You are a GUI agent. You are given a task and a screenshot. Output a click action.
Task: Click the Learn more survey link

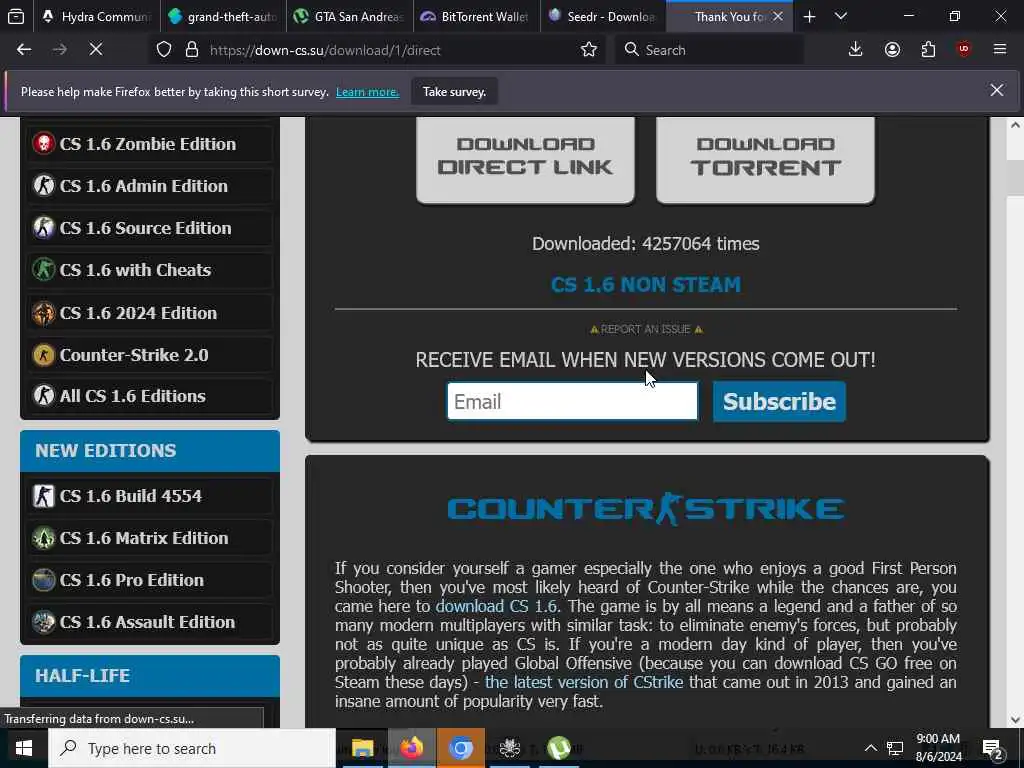pos(367,92)
